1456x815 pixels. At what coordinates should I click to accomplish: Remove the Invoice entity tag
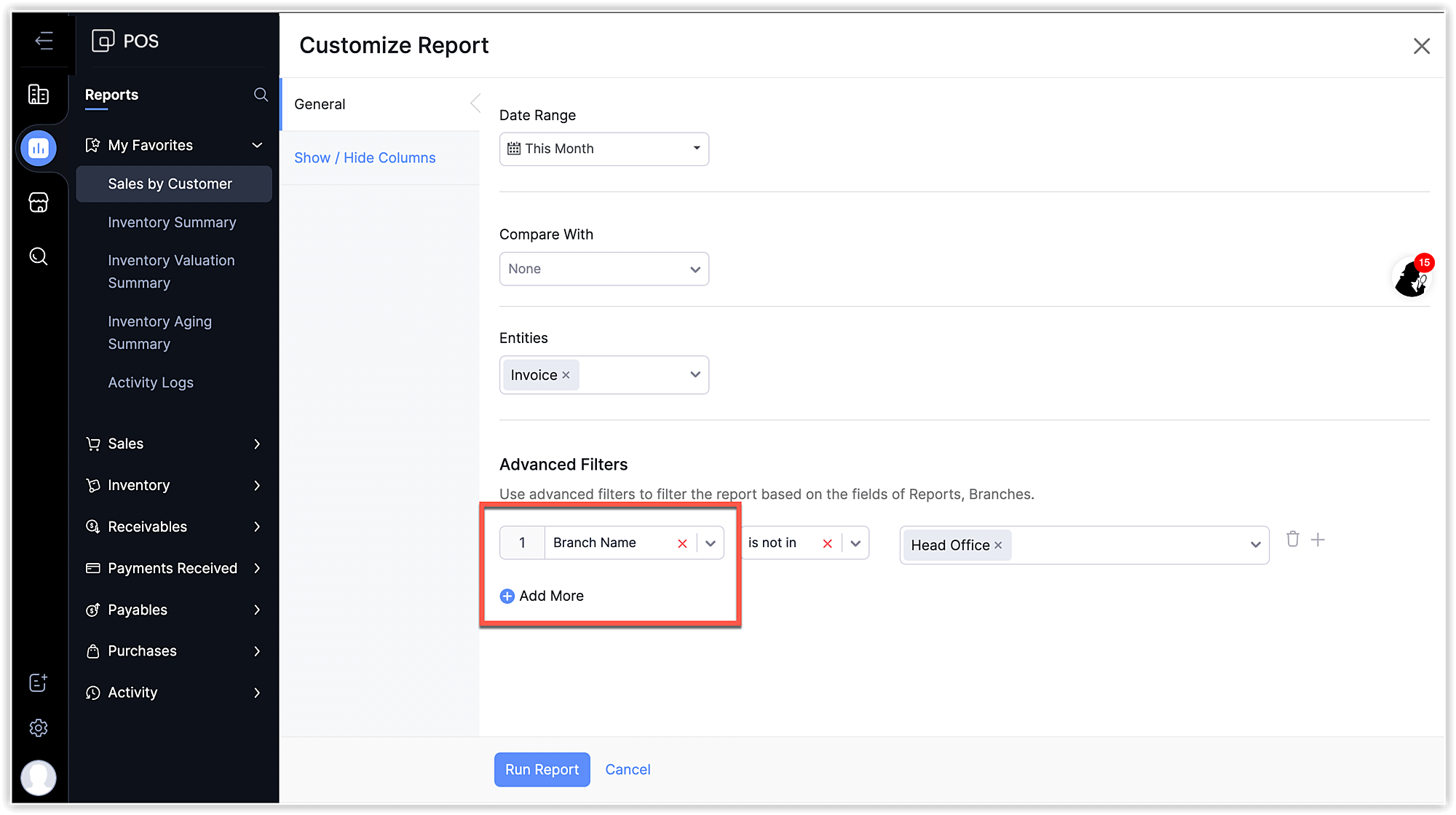(x=566, y=375)
